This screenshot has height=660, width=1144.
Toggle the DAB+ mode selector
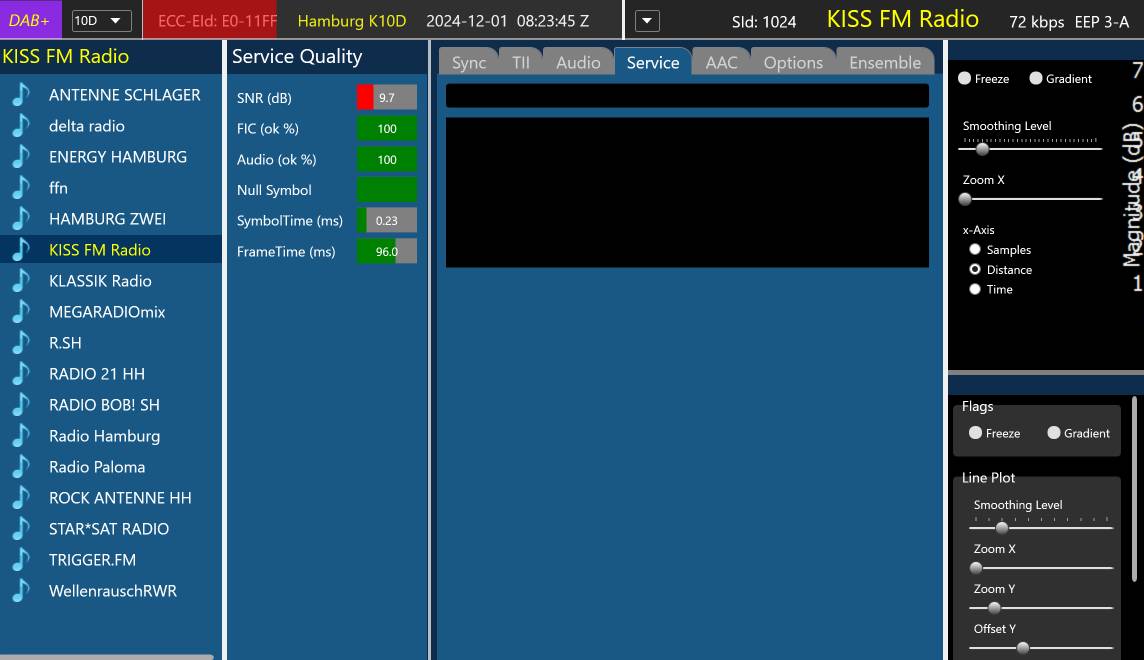pyautogui.click(x=30, y=20)
